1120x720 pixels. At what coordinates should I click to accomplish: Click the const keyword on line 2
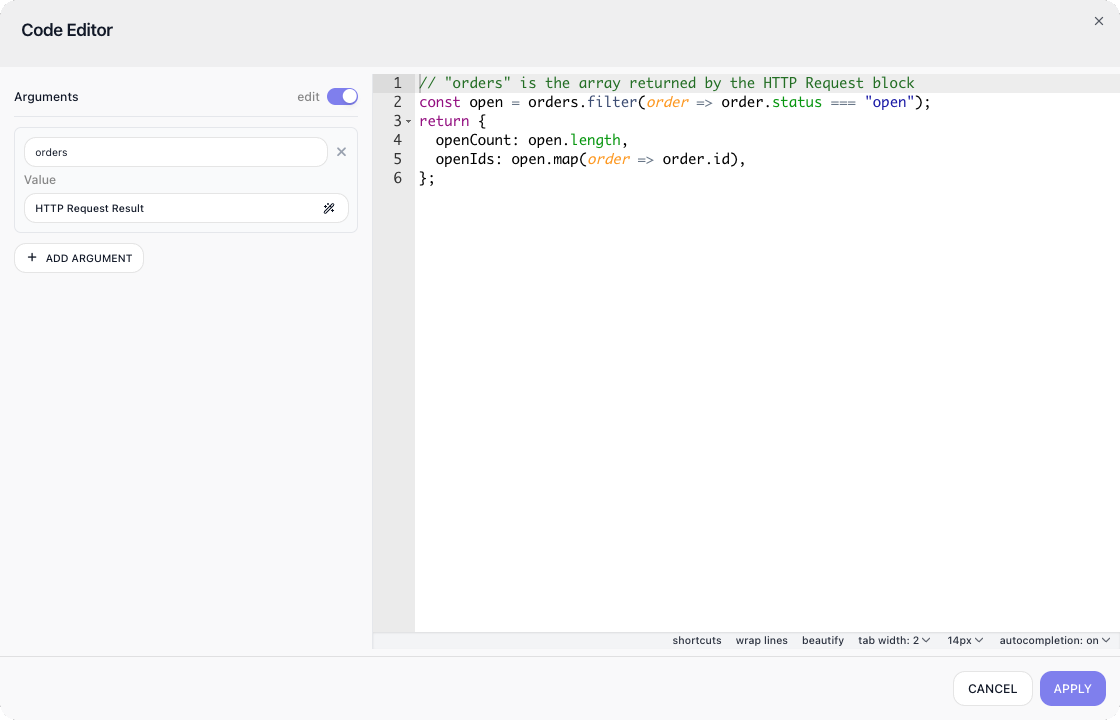pos(440,102)
